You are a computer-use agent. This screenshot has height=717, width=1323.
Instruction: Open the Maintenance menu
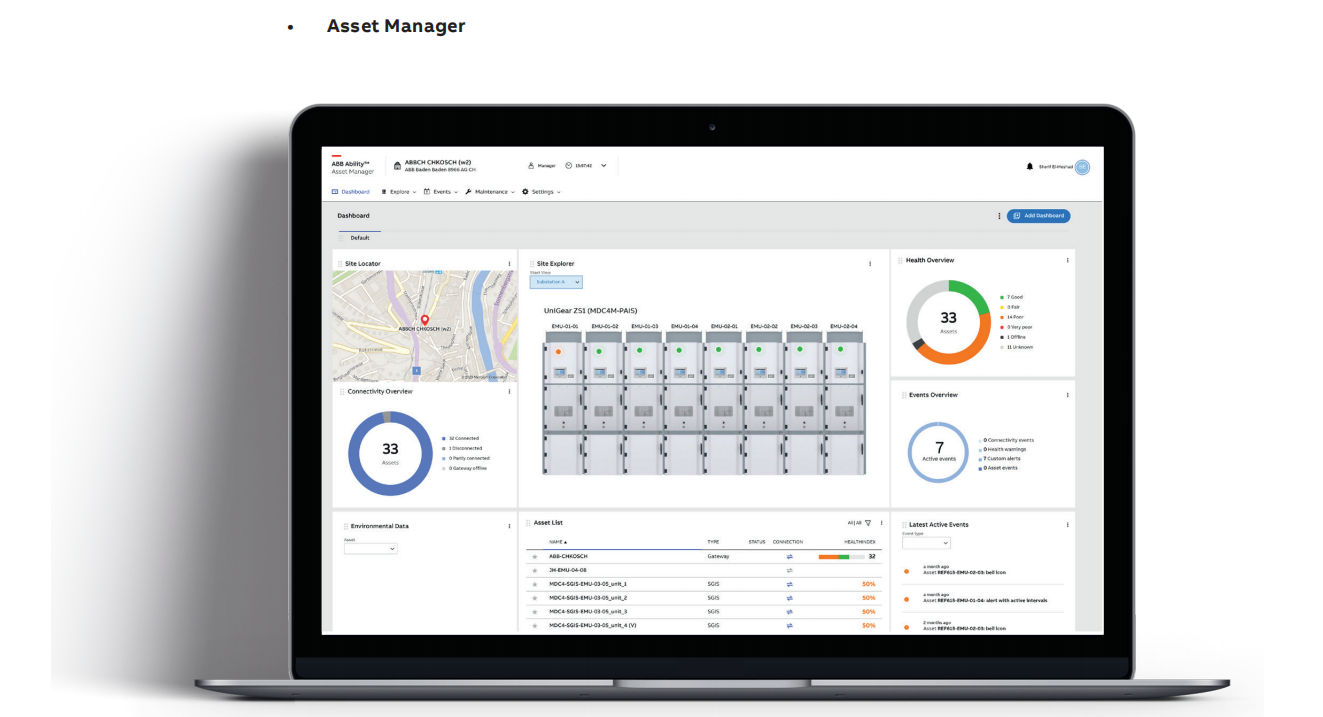(x=490, y=192)
